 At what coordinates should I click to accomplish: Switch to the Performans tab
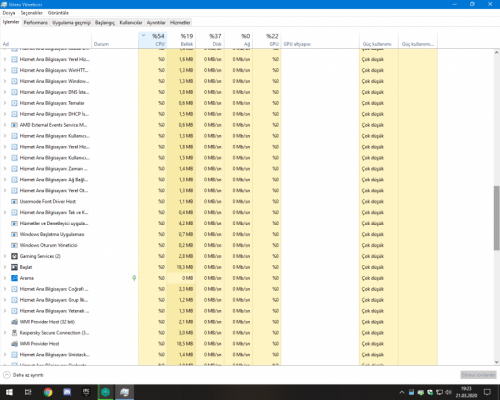pos(36,23)
